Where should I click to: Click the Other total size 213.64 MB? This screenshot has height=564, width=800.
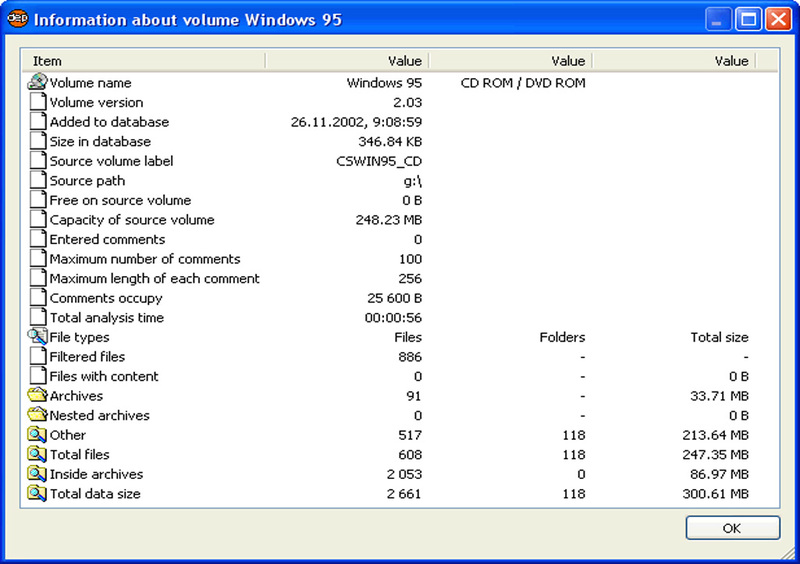point(715,435)
